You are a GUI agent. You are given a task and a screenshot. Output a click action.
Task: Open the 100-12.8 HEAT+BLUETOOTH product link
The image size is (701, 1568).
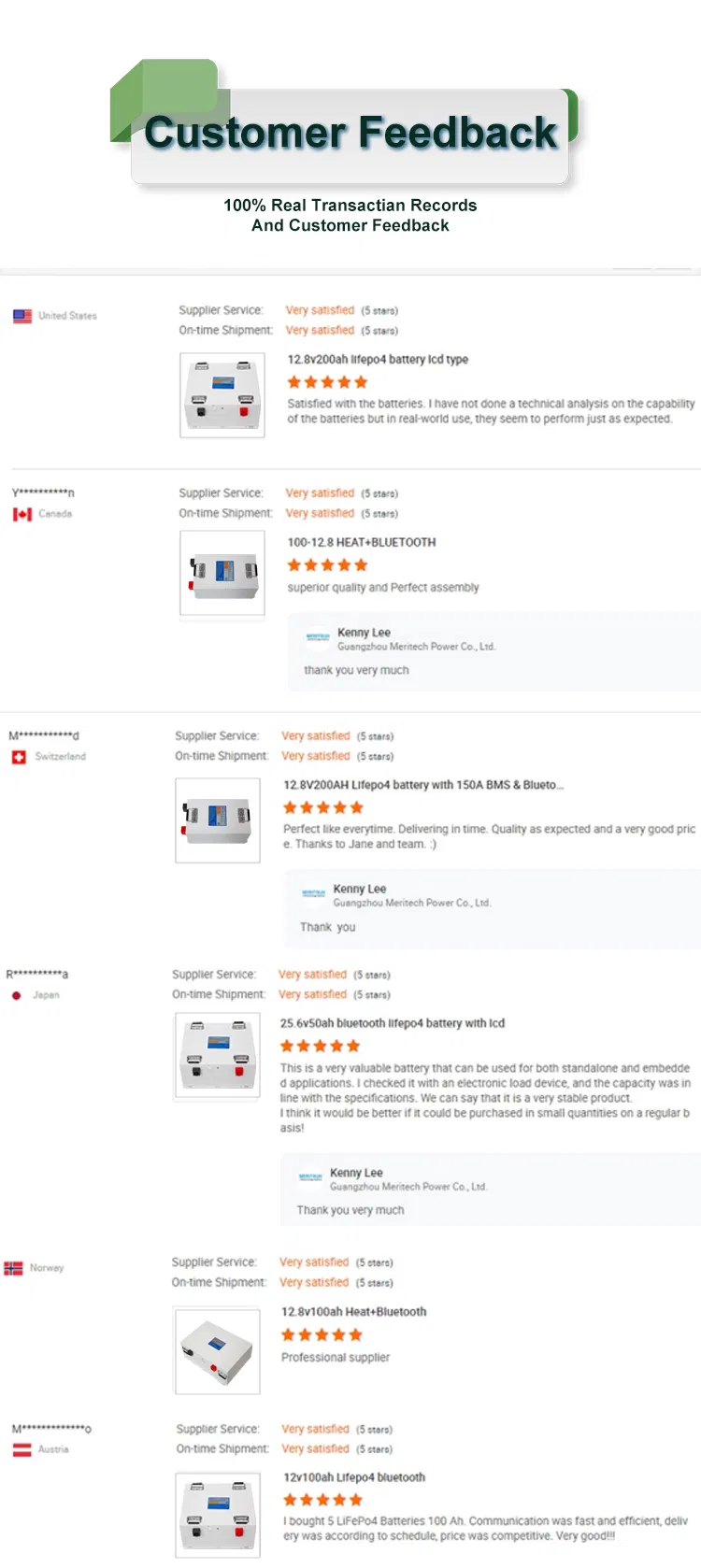[361, 543]
